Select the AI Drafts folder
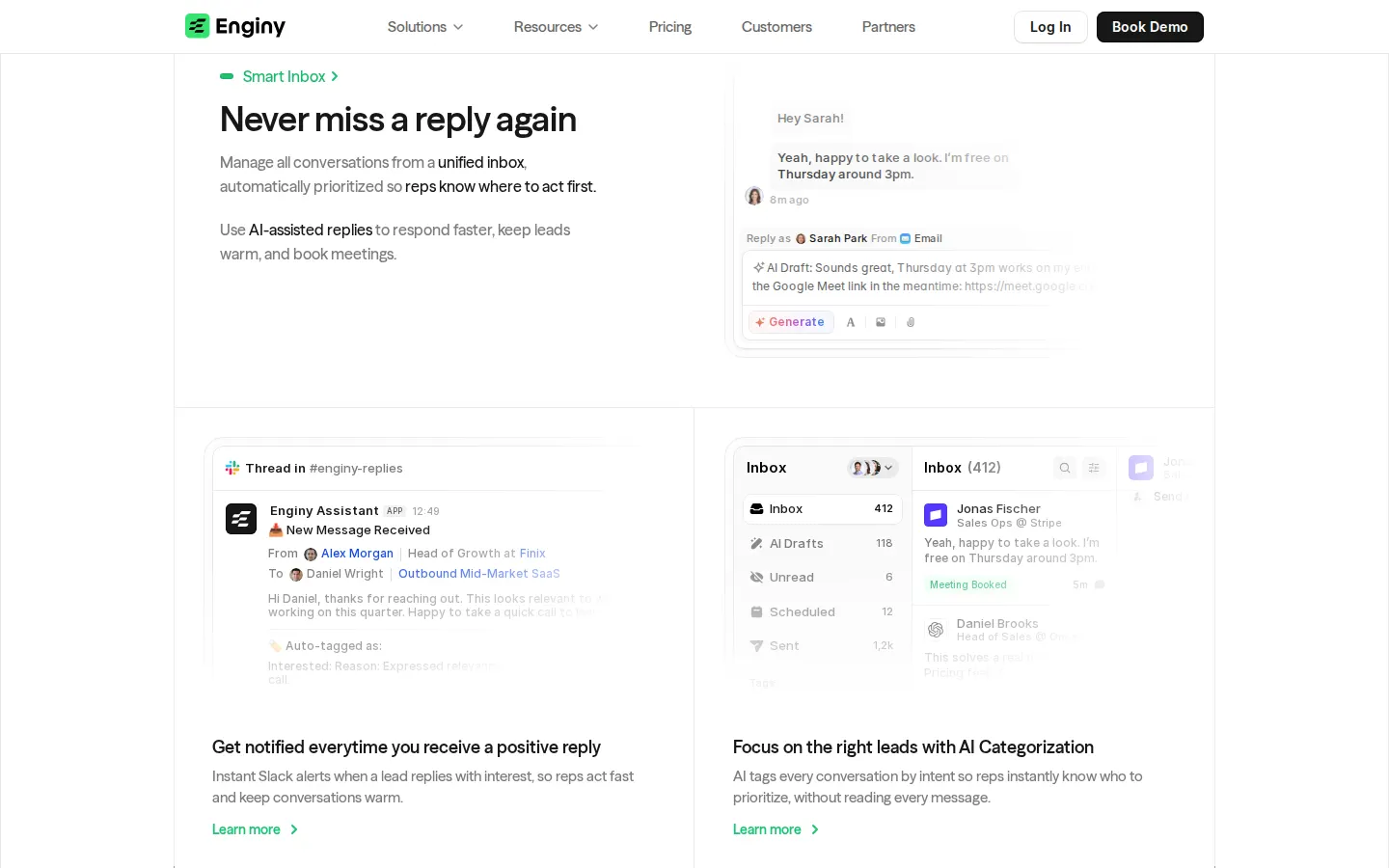The image size is (1389, 868). (822, 544)
